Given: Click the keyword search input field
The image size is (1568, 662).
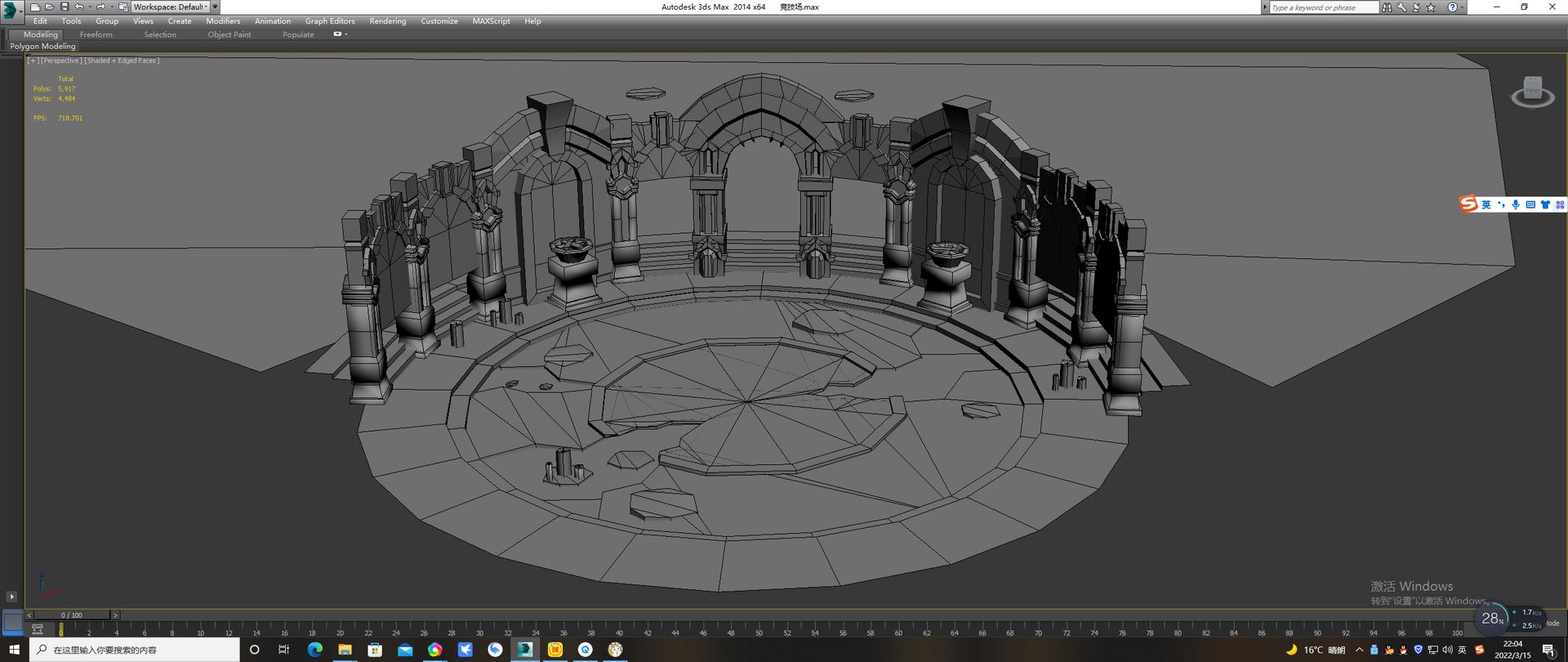Looking at the screenshot, I should point(1324,7).
